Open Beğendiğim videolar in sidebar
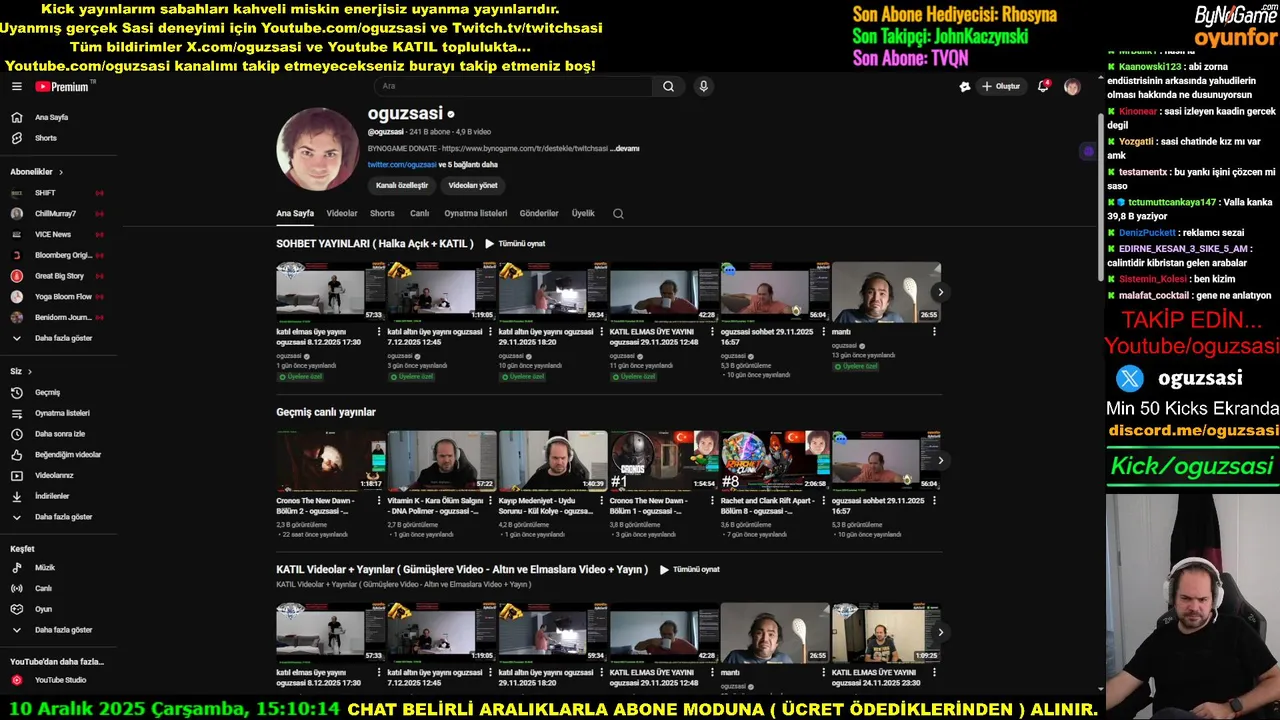1280x720 pixels. (68, 455)
